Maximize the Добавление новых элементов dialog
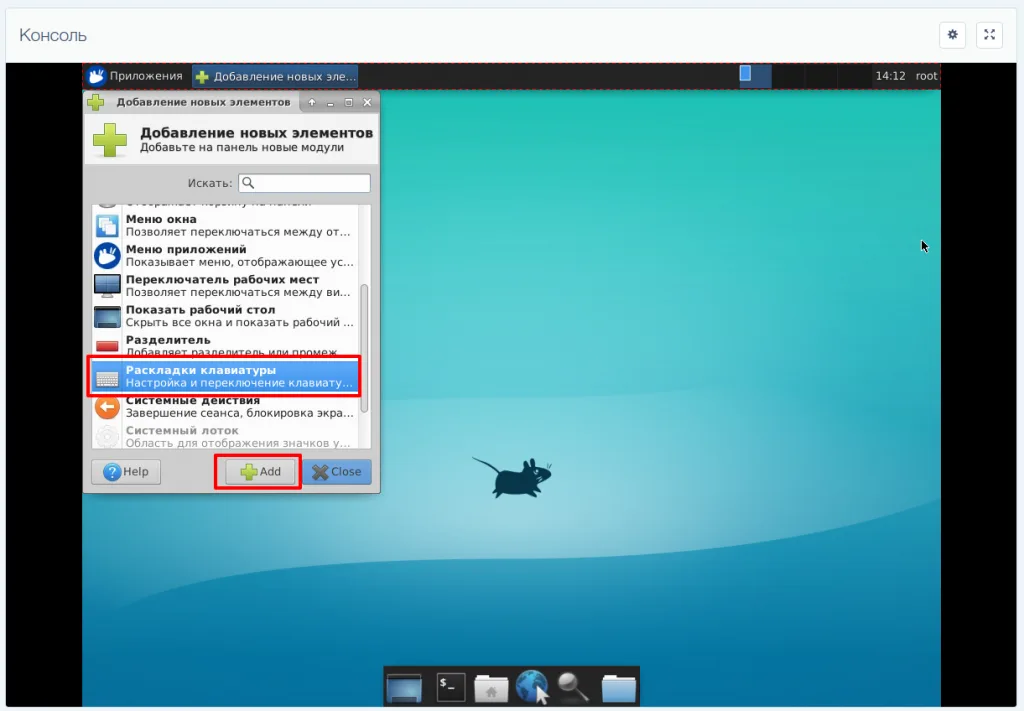This screenshot has width=1024, height=711. (349, 103)
